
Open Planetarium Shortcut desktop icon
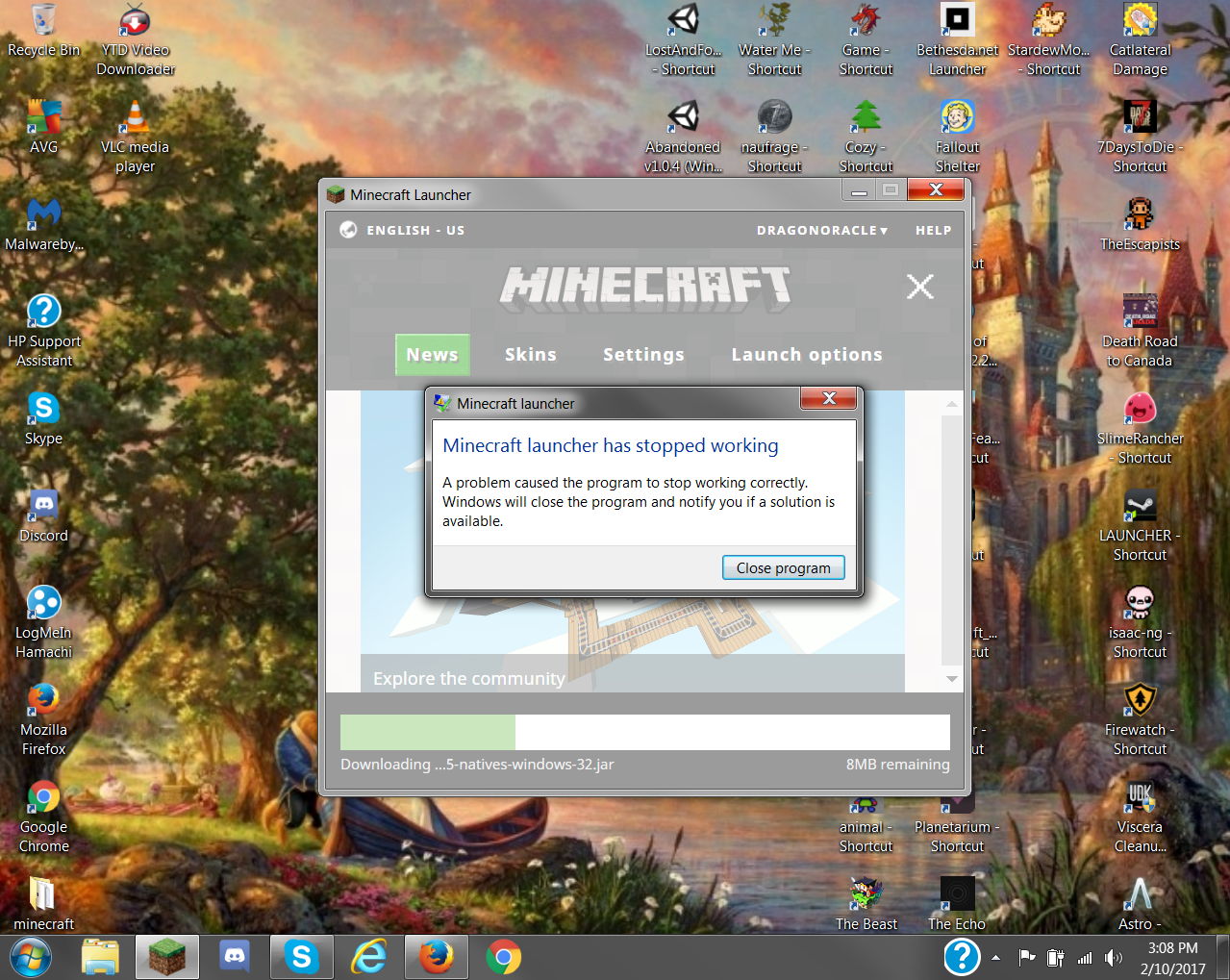pos(957,825)
